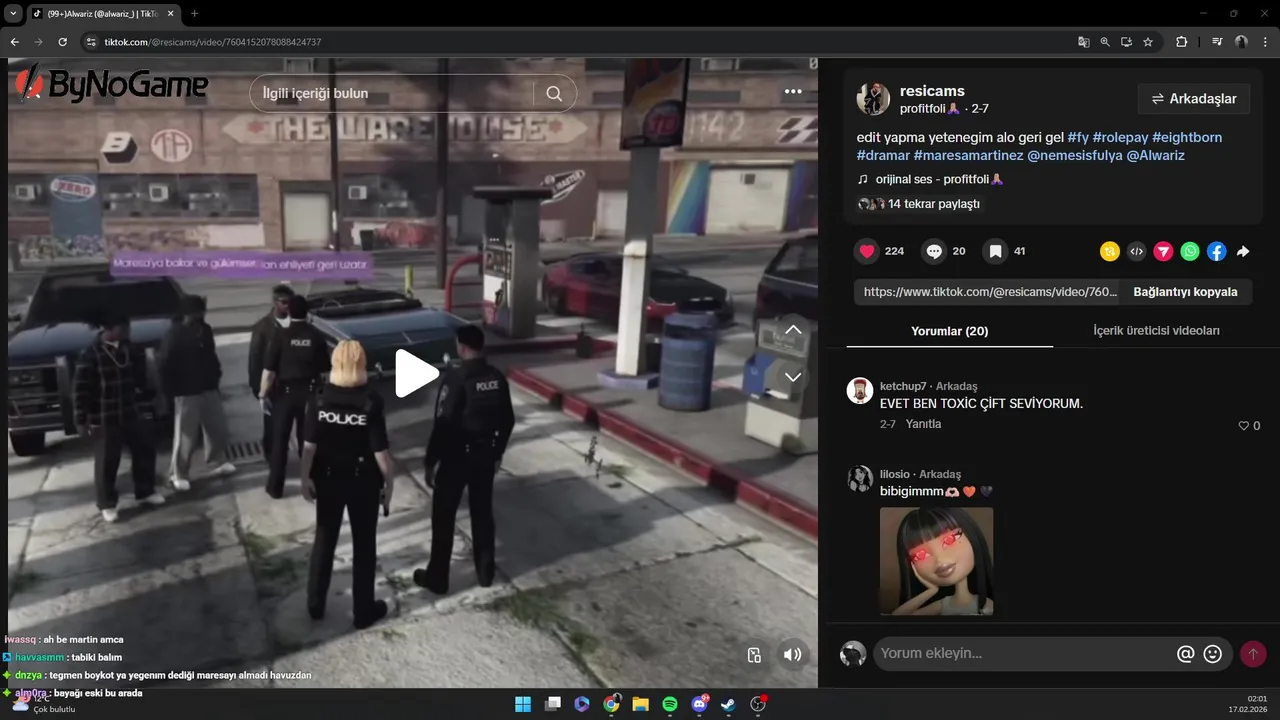The height and width of the screenshot is (720, 1280).
Task: Translate this page via address bar icon
Action: (x=1083, y=42)
